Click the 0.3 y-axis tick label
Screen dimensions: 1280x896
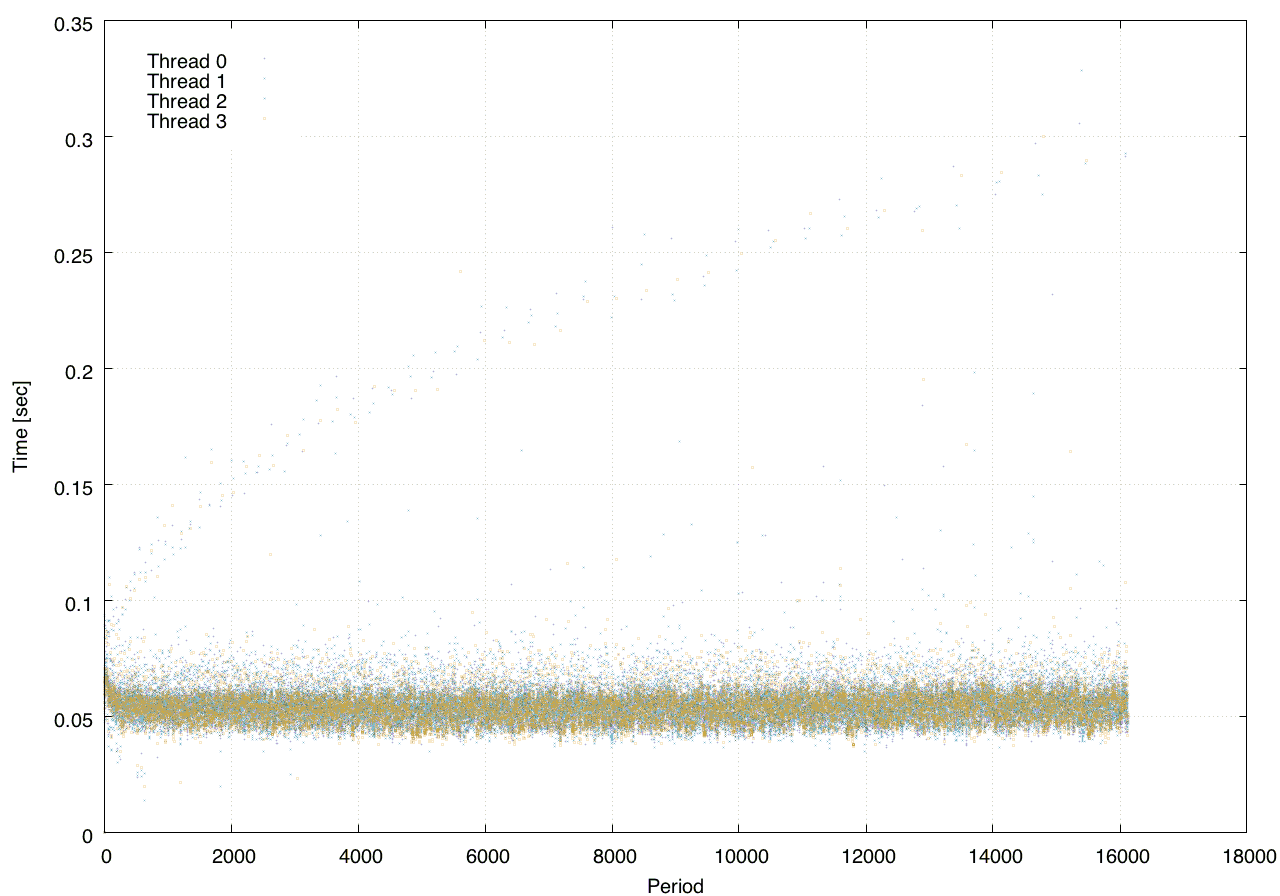[79, 138]
